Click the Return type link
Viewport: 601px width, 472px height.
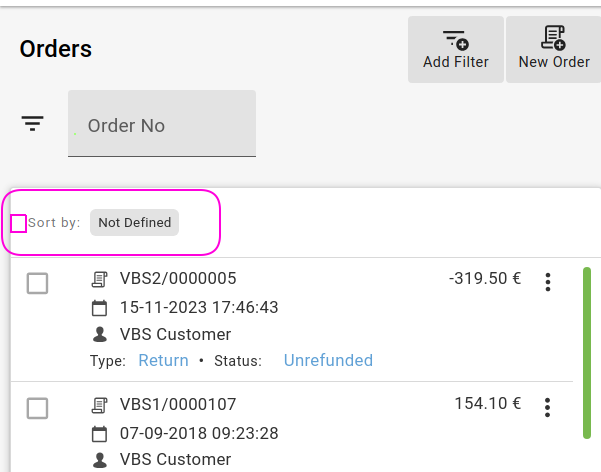[x=163, y=360]
